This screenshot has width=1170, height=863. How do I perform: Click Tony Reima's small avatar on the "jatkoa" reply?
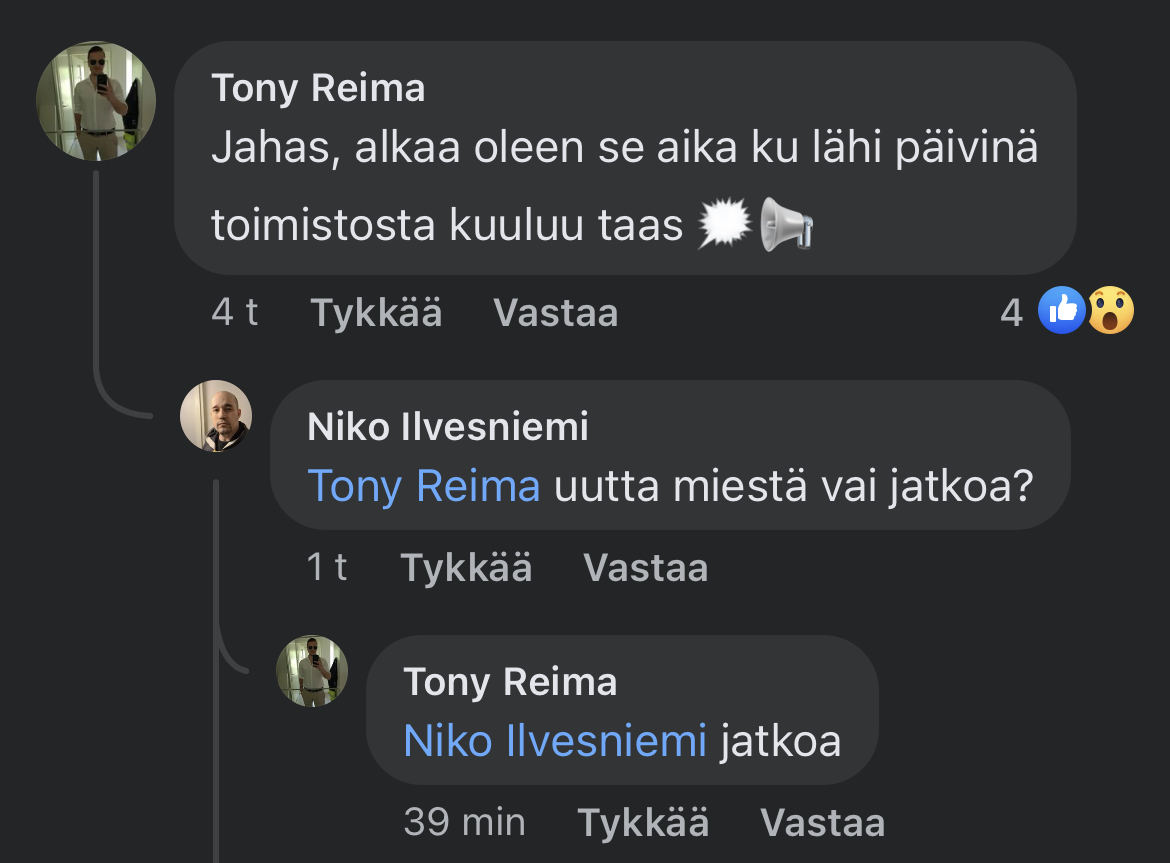[x=312, y=671]
